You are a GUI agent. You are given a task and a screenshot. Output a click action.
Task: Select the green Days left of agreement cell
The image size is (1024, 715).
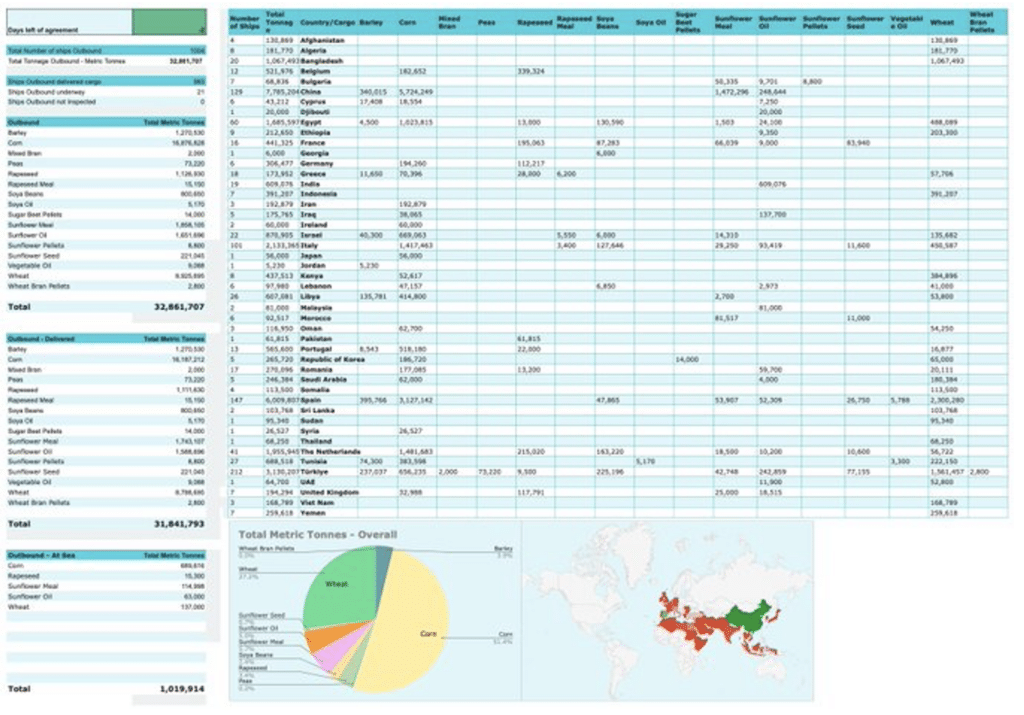tap(169, 22)
